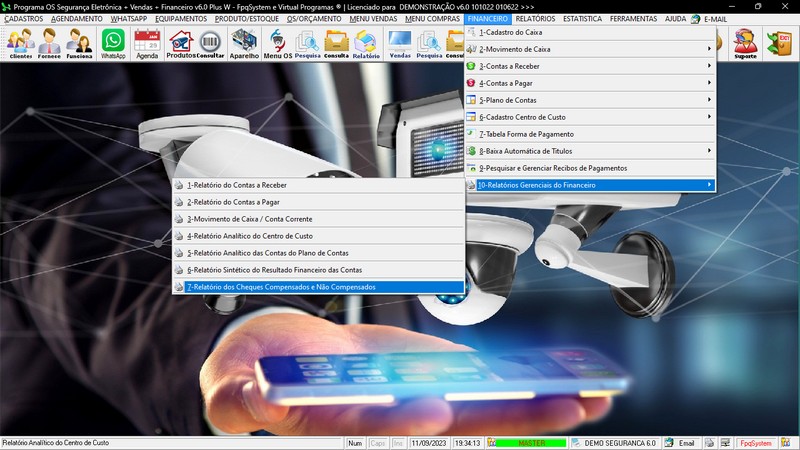The width and height of the screenshot is (800, 450).
Task: Expand Baixa Automática de Títulos submenu
Action: point(590,151)
